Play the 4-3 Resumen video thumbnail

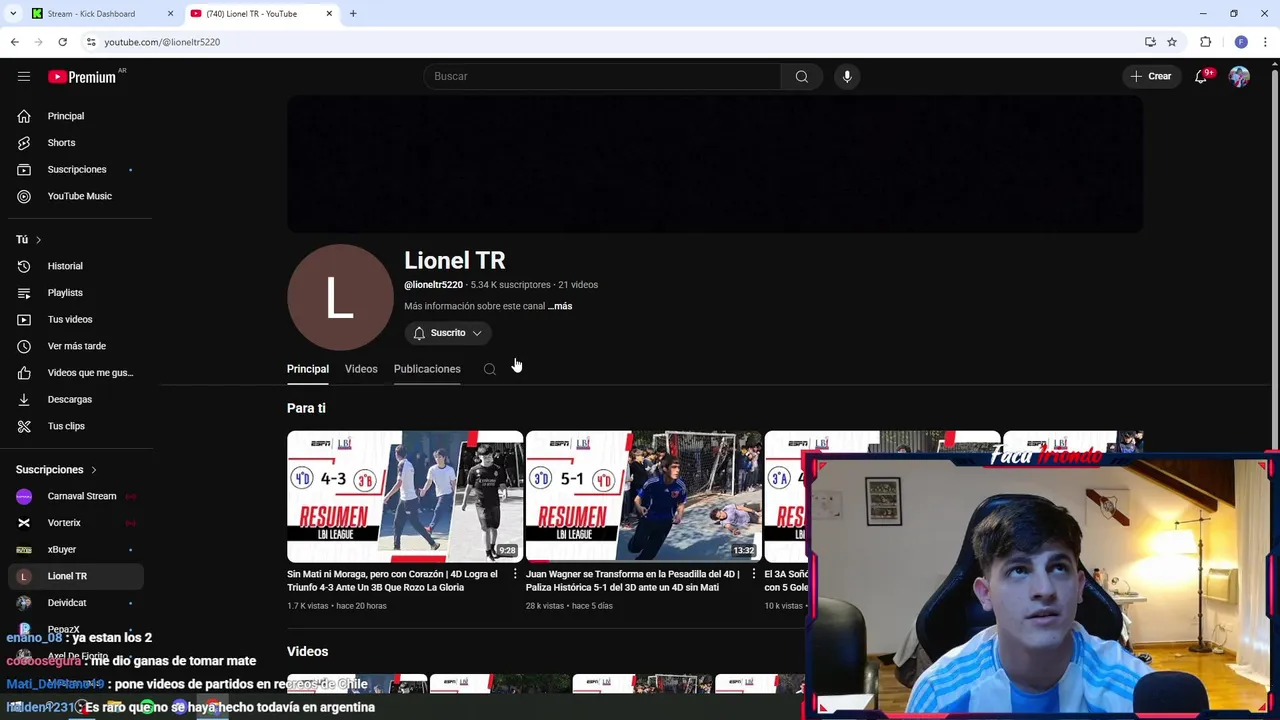(405, 496)
